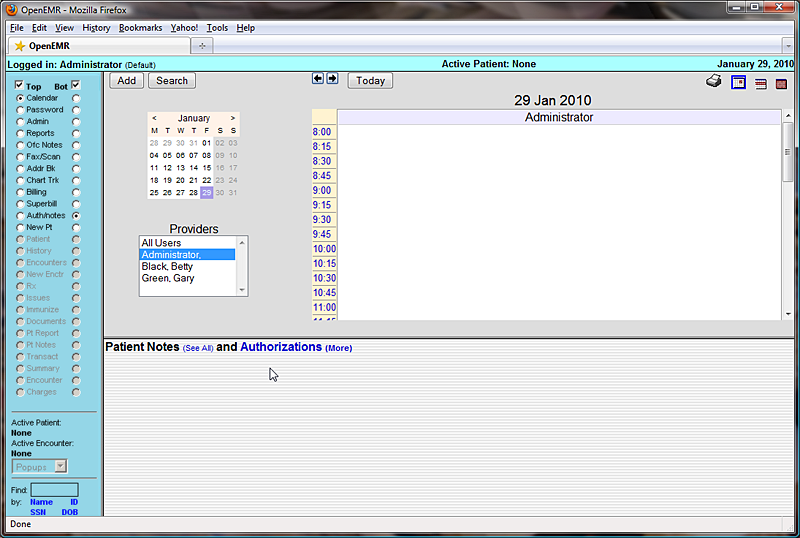
Task: Select Billing bottom radio button
Action: click(76, 192)
